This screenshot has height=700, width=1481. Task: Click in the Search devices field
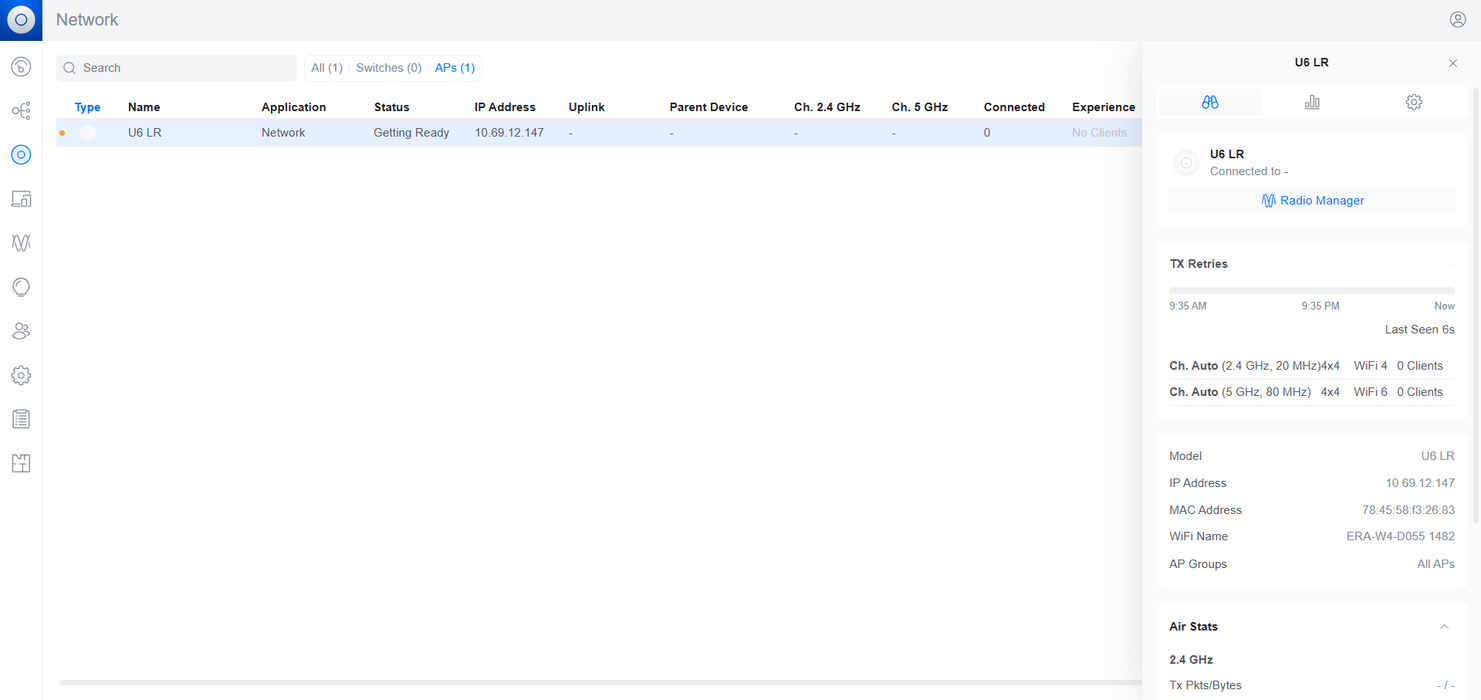pos(177,68)
